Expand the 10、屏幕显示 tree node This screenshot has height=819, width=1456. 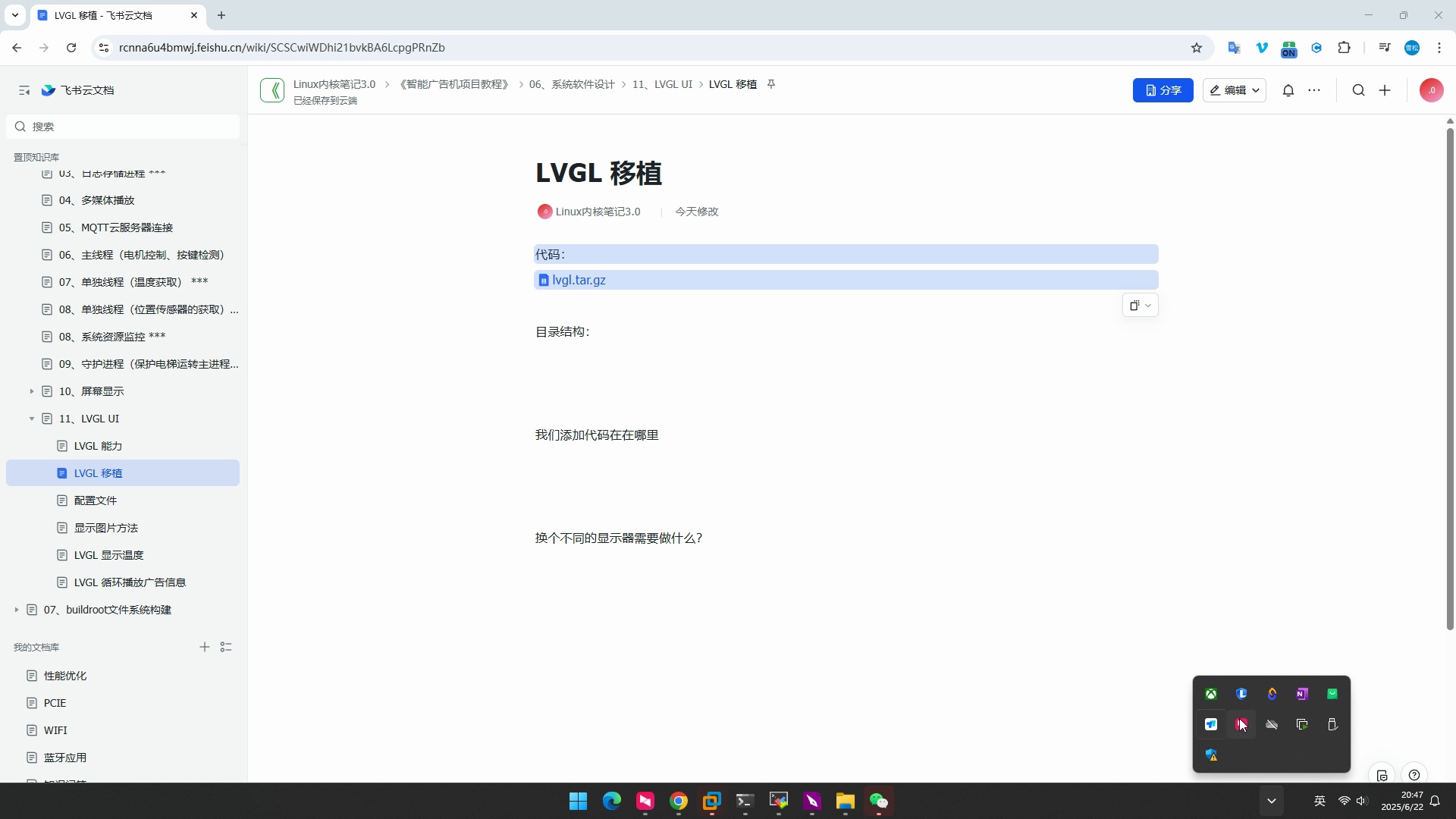[x=32, y=391]
